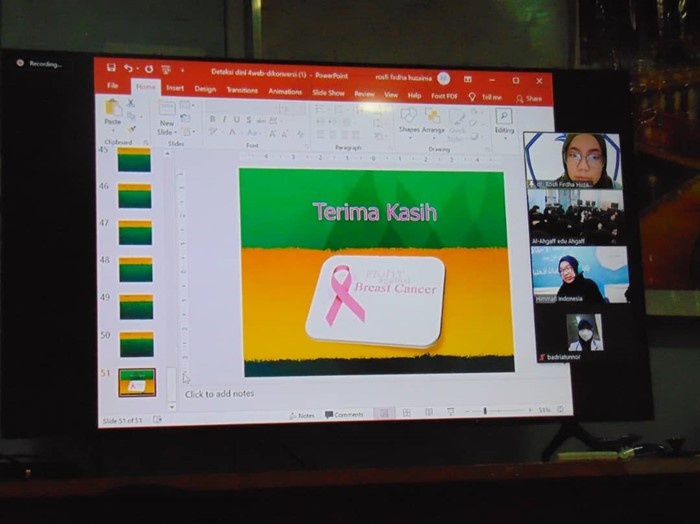The image size is (700, 524).
Task: Open the Insert ribbon tab
Action: click(174, 88)
